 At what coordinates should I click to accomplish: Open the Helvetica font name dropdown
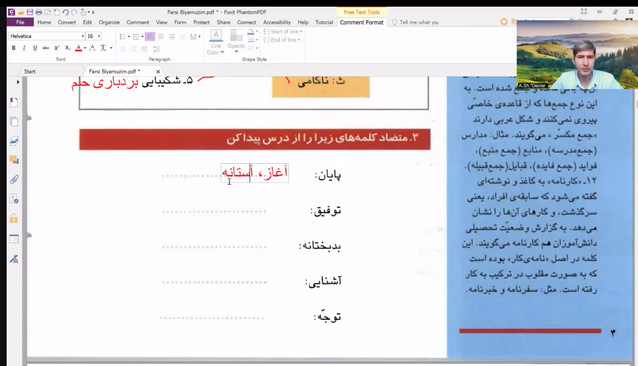[47, 36]
